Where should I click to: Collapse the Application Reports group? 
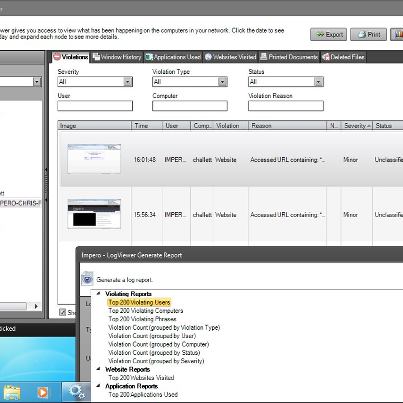click(98, 386)
